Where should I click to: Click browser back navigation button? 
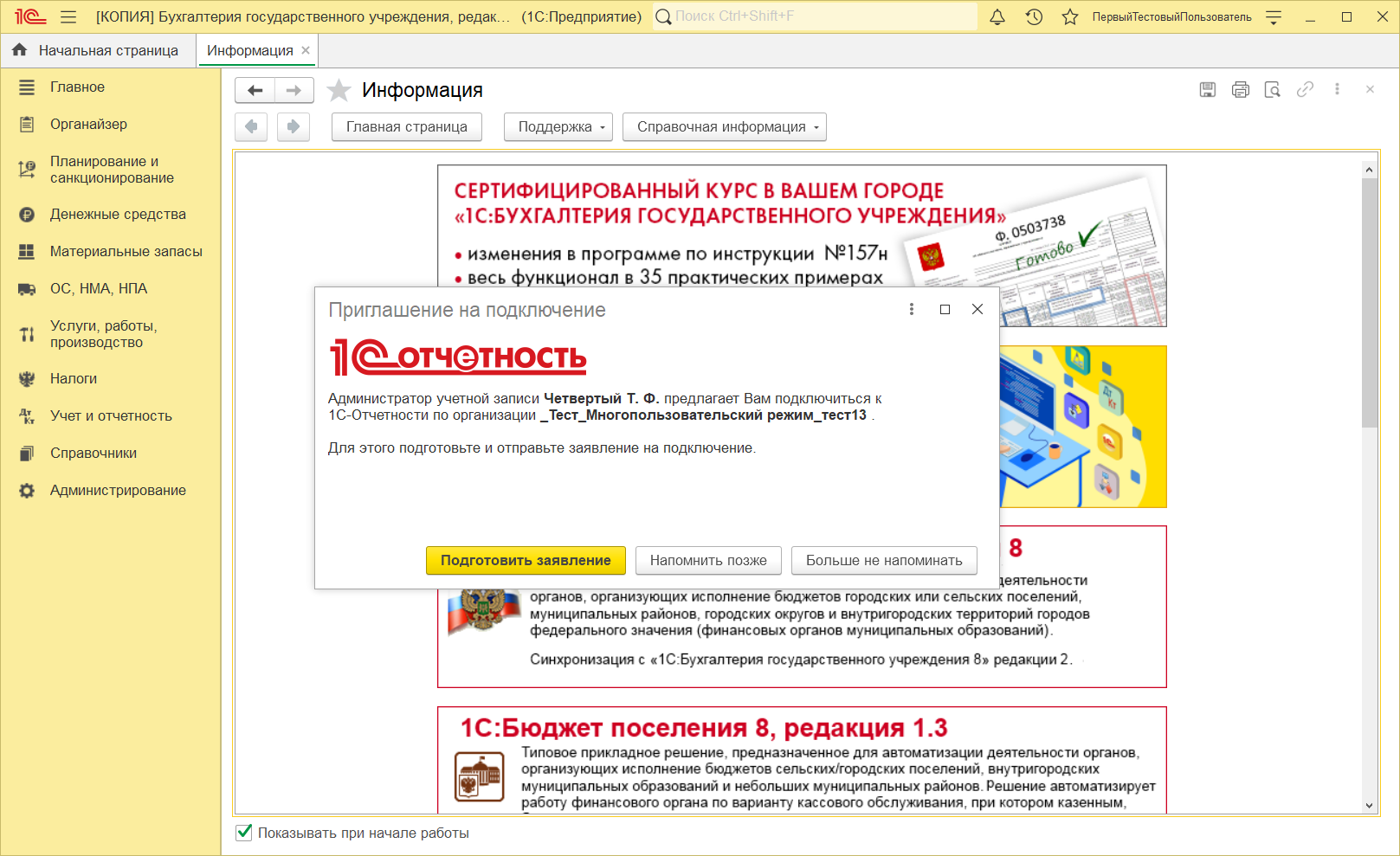[x=251, y=126]
